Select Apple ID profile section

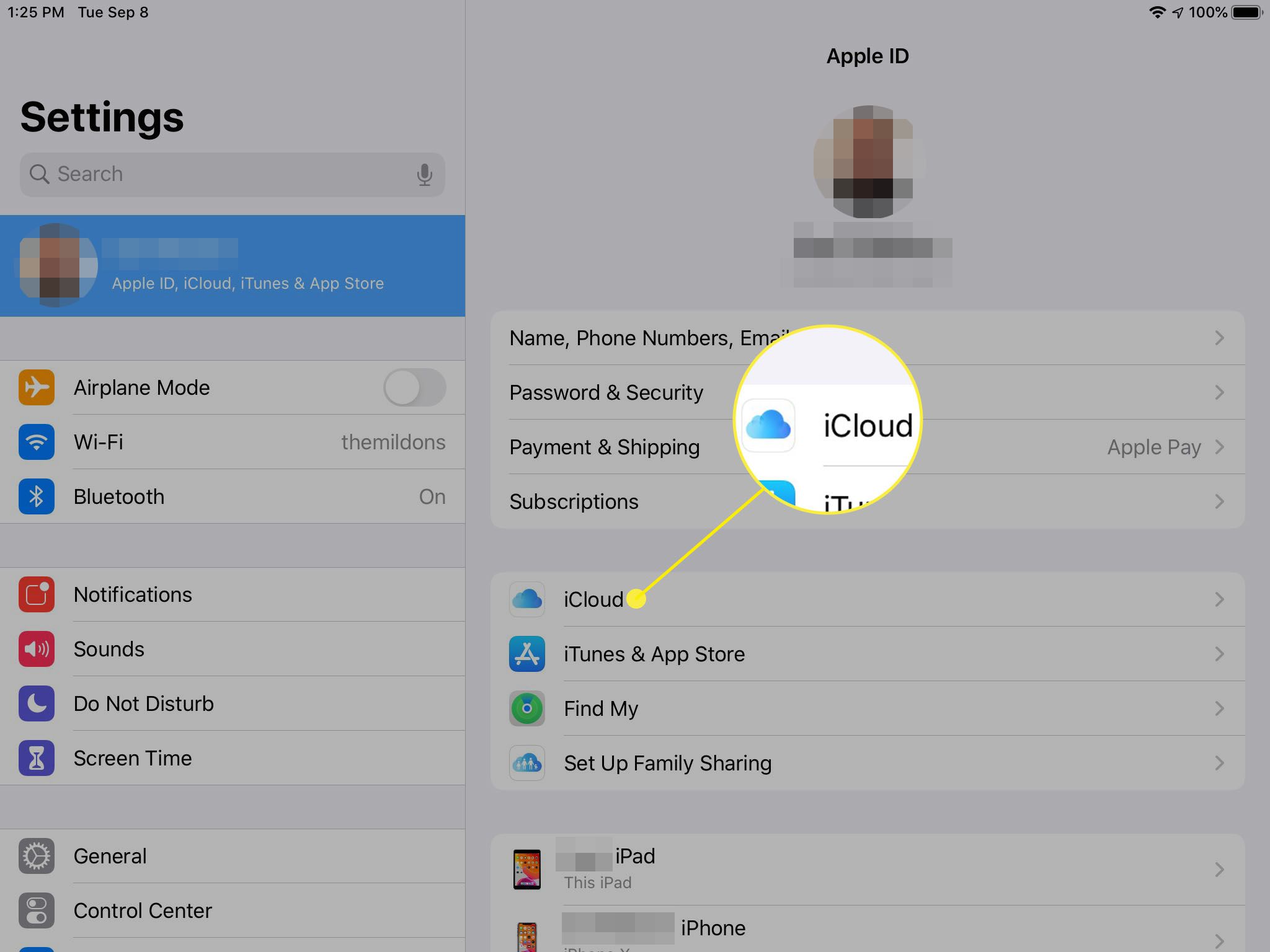(x=232, y=266)
